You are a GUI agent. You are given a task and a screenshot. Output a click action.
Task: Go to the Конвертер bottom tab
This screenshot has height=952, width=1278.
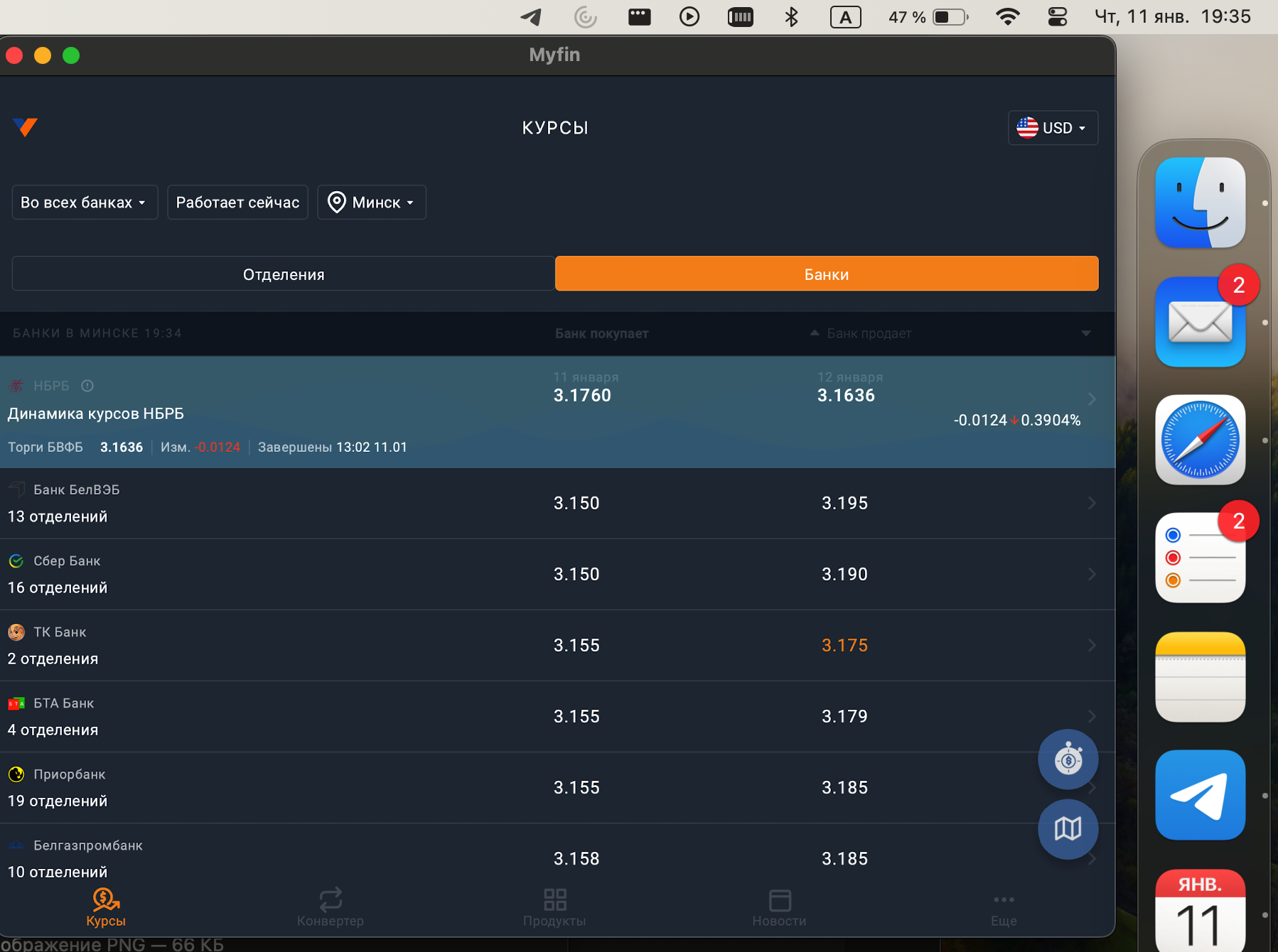pyautogui.click(x=331, y=907)
